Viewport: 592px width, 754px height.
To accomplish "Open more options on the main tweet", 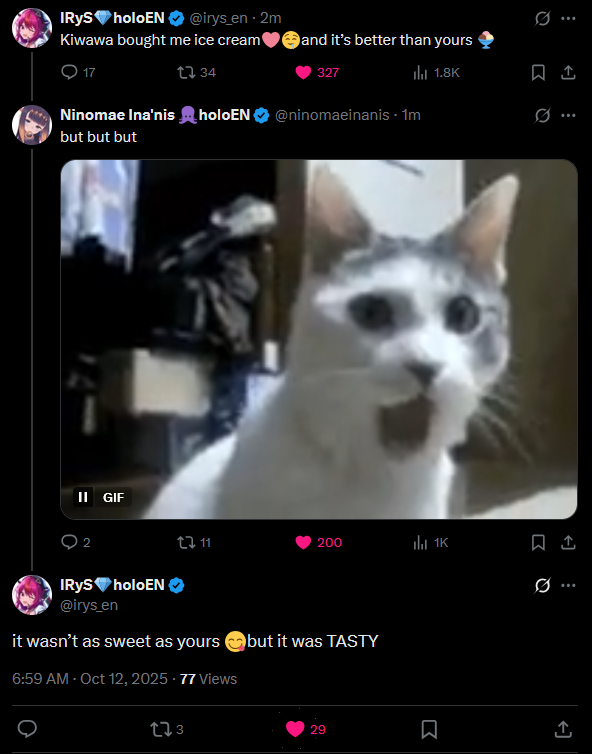I will click(x=568, y=585).
